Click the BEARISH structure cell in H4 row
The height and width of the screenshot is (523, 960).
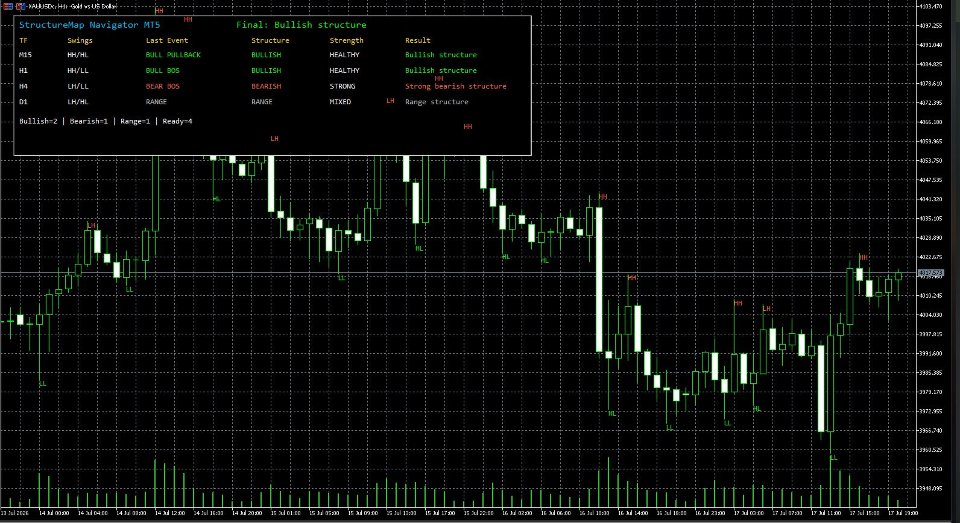[x=266, y=86]
